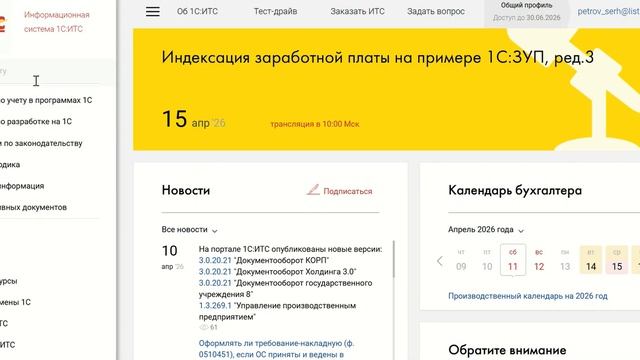Select calendar day вс 12
Image resolution: width=640 pixels, height=360 pixels.
pyautogui.click(x=539, y=260)
